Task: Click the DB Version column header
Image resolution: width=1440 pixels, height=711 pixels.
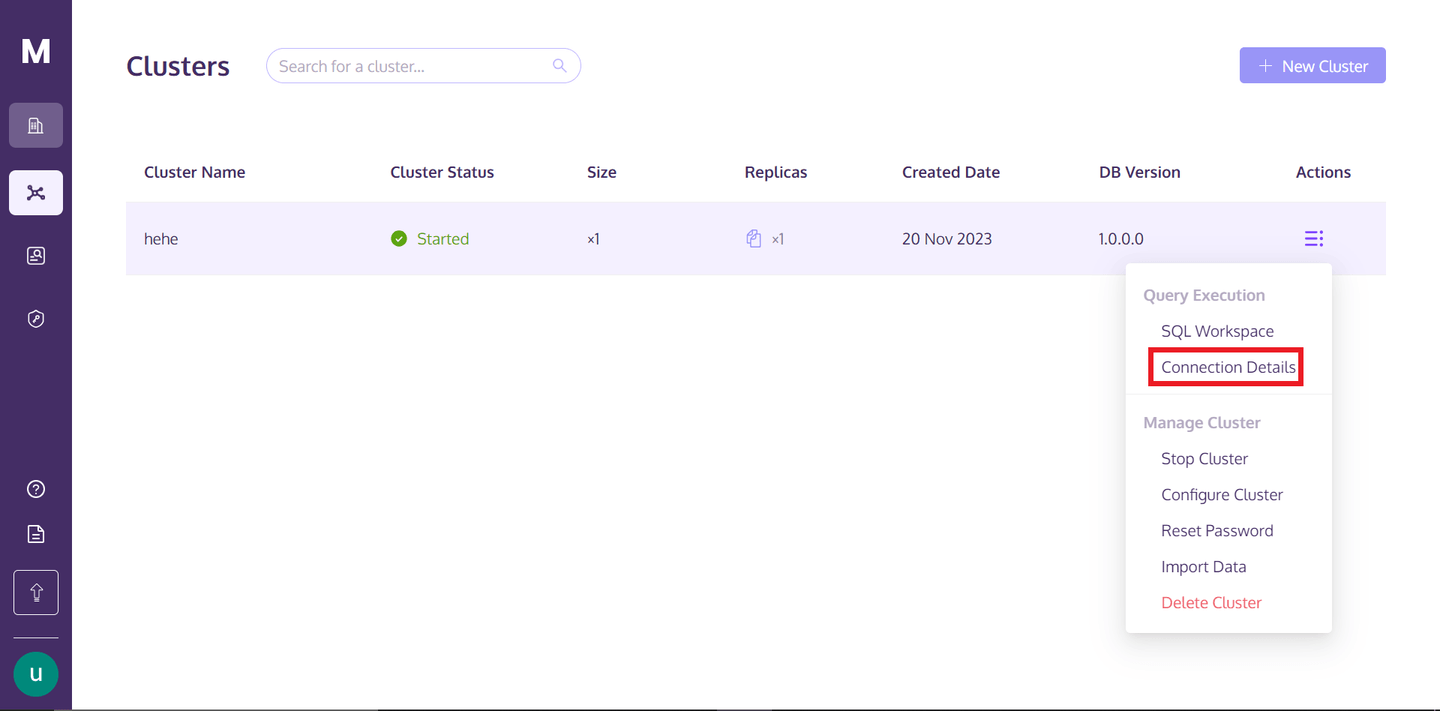Action: click(x=1139, y=172)
